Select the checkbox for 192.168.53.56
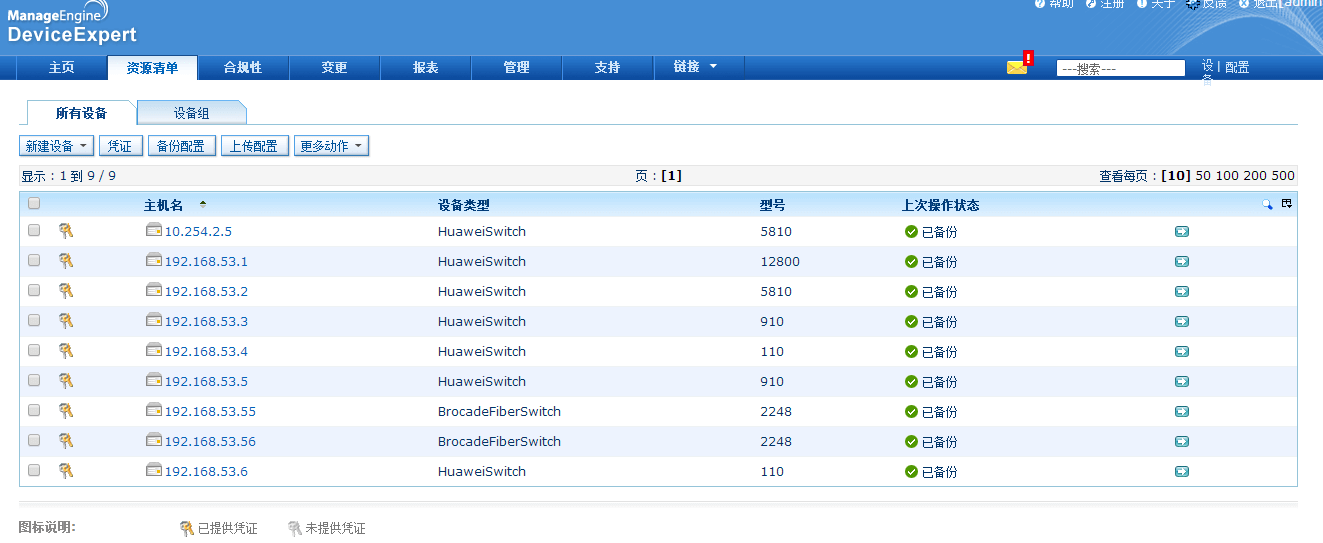Image resolution: width=1323 pixels, height=543 pixels. (34, 441)
